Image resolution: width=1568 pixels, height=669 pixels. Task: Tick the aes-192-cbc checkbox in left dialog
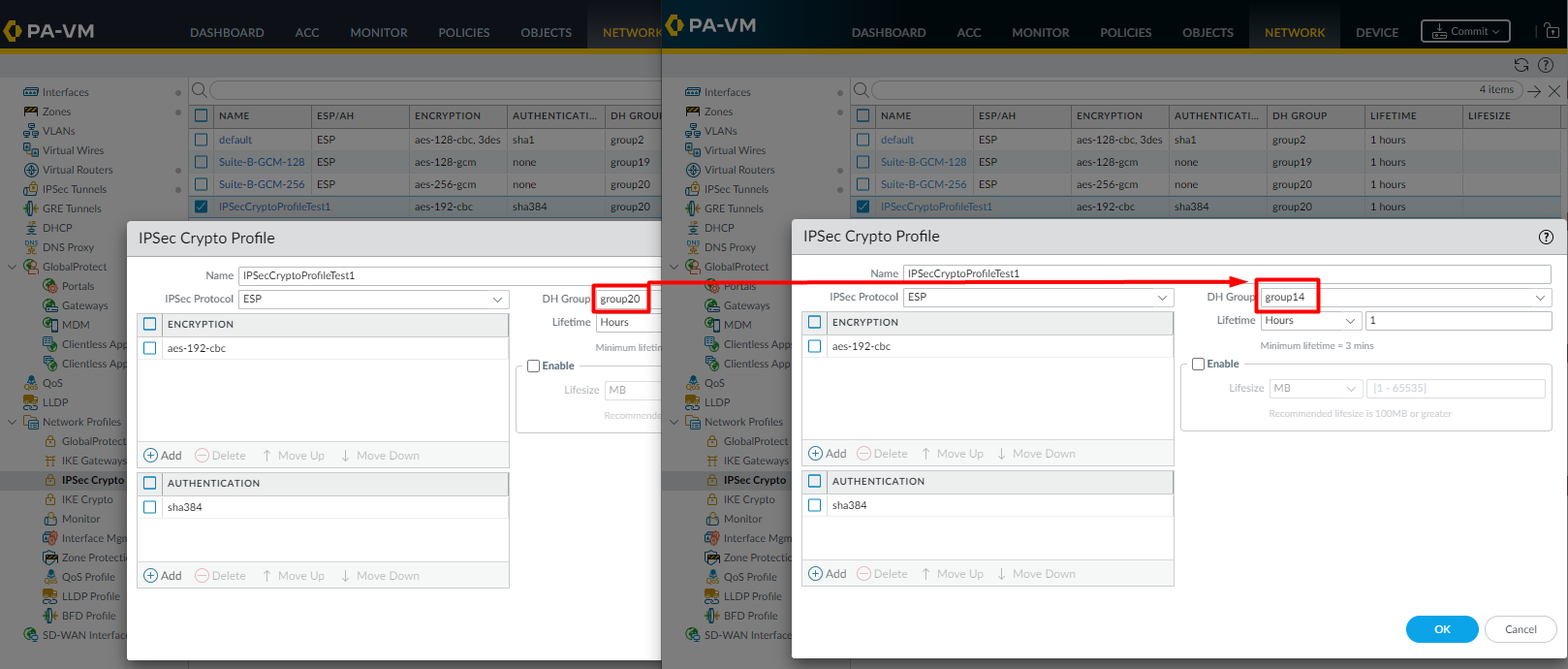click(150, 348)
